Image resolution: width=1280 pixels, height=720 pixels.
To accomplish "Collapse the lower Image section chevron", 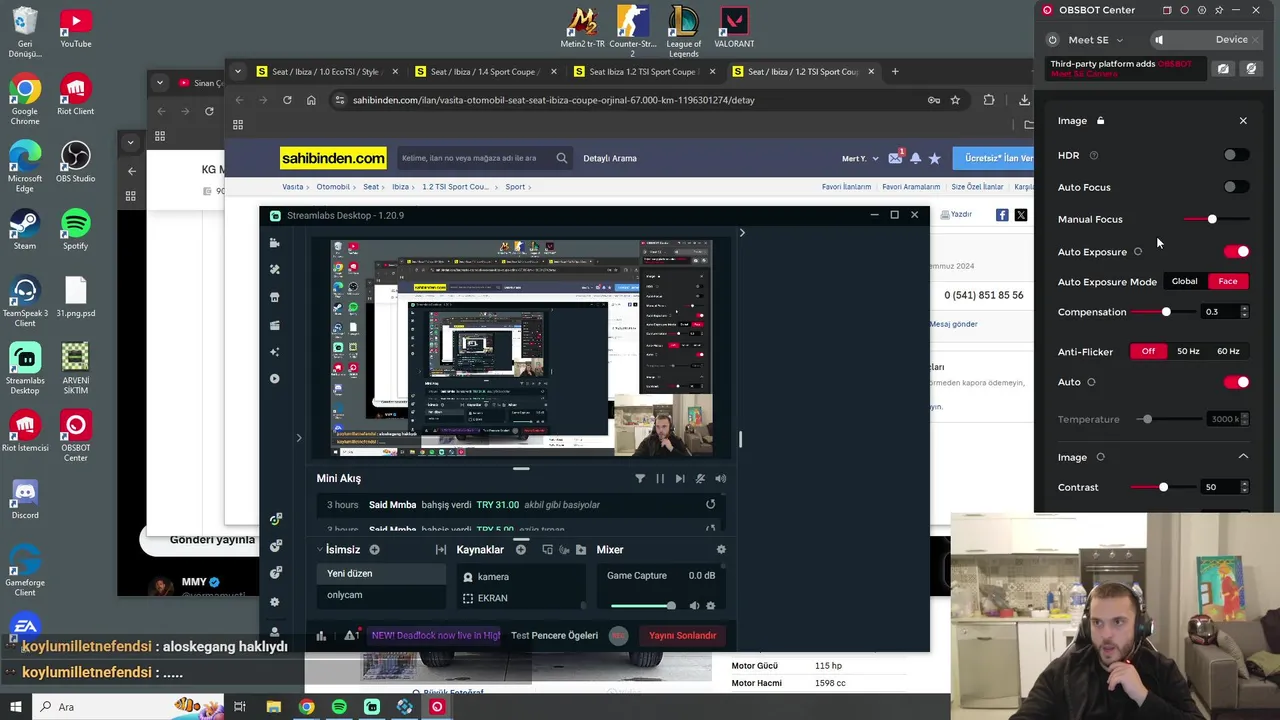I will [1243, 457].
